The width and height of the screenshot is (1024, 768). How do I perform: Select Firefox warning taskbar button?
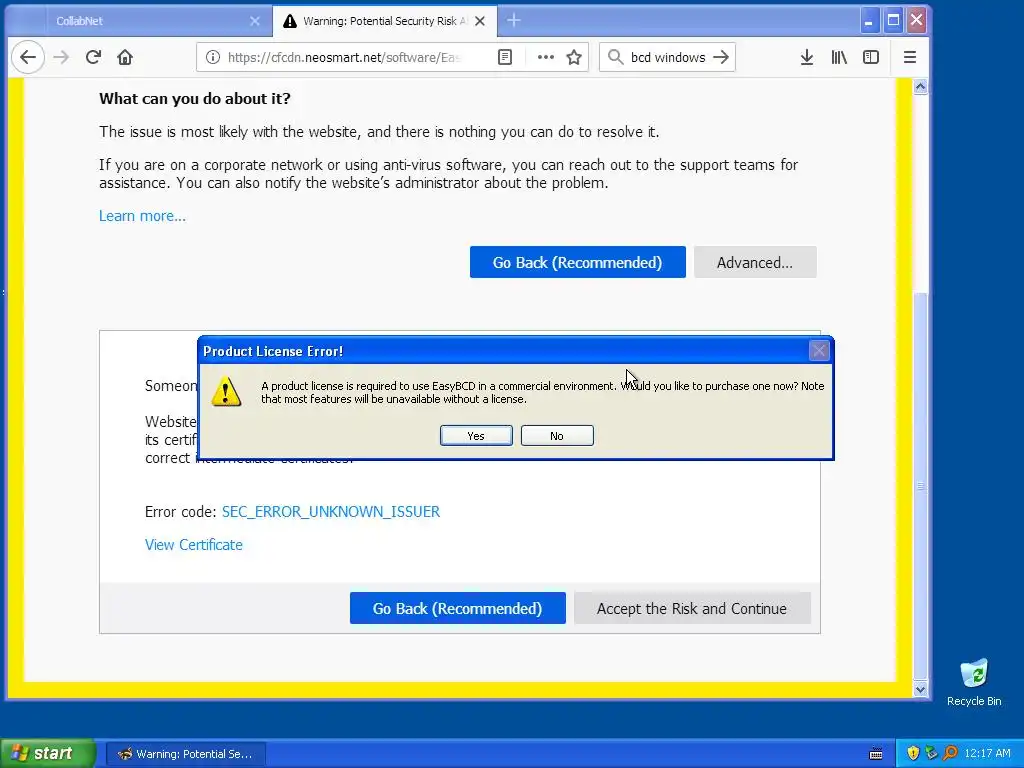pos(185,754)
